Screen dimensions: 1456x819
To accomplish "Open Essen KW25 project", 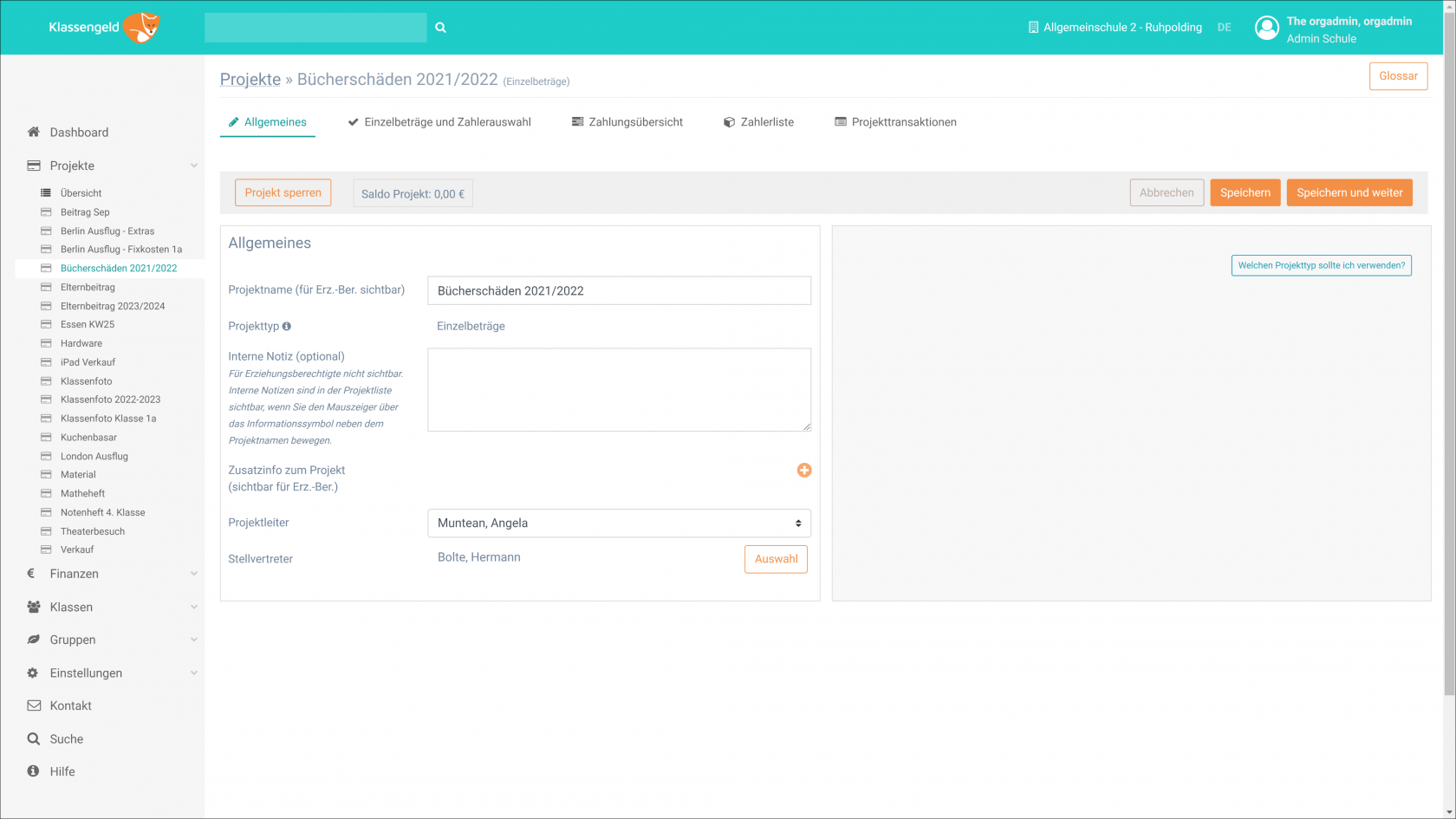I will (88, 325).
